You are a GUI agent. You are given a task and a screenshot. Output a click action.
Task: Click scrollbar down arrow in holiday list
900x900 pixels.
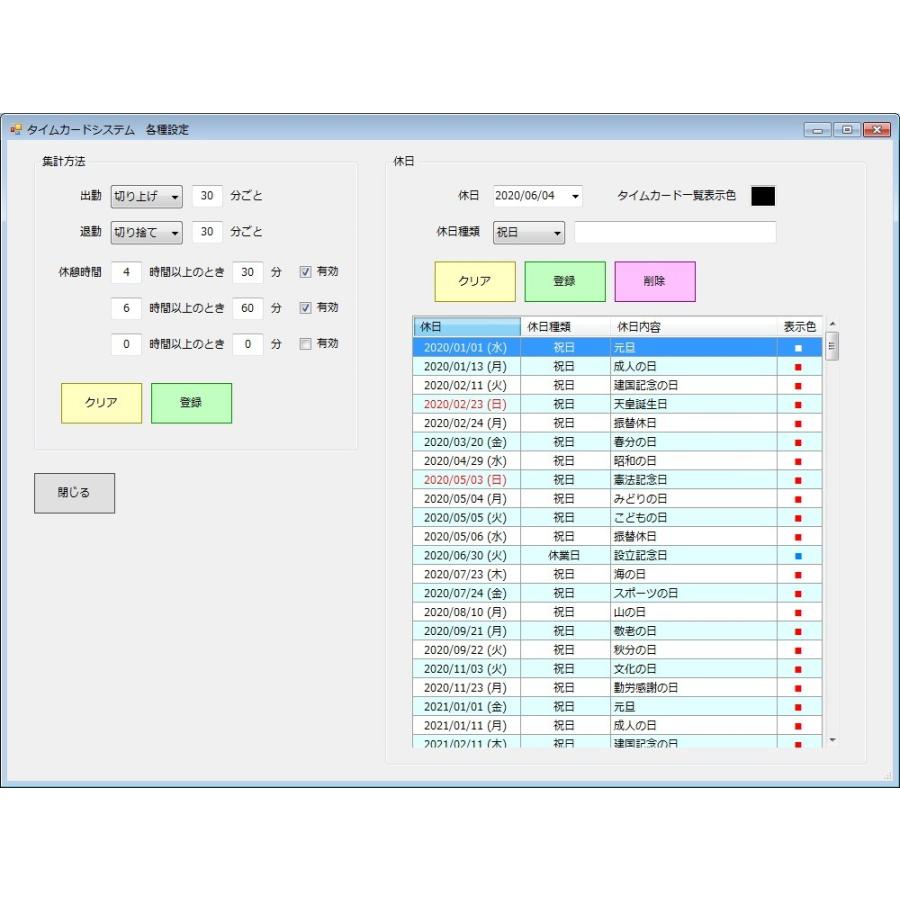832,740
